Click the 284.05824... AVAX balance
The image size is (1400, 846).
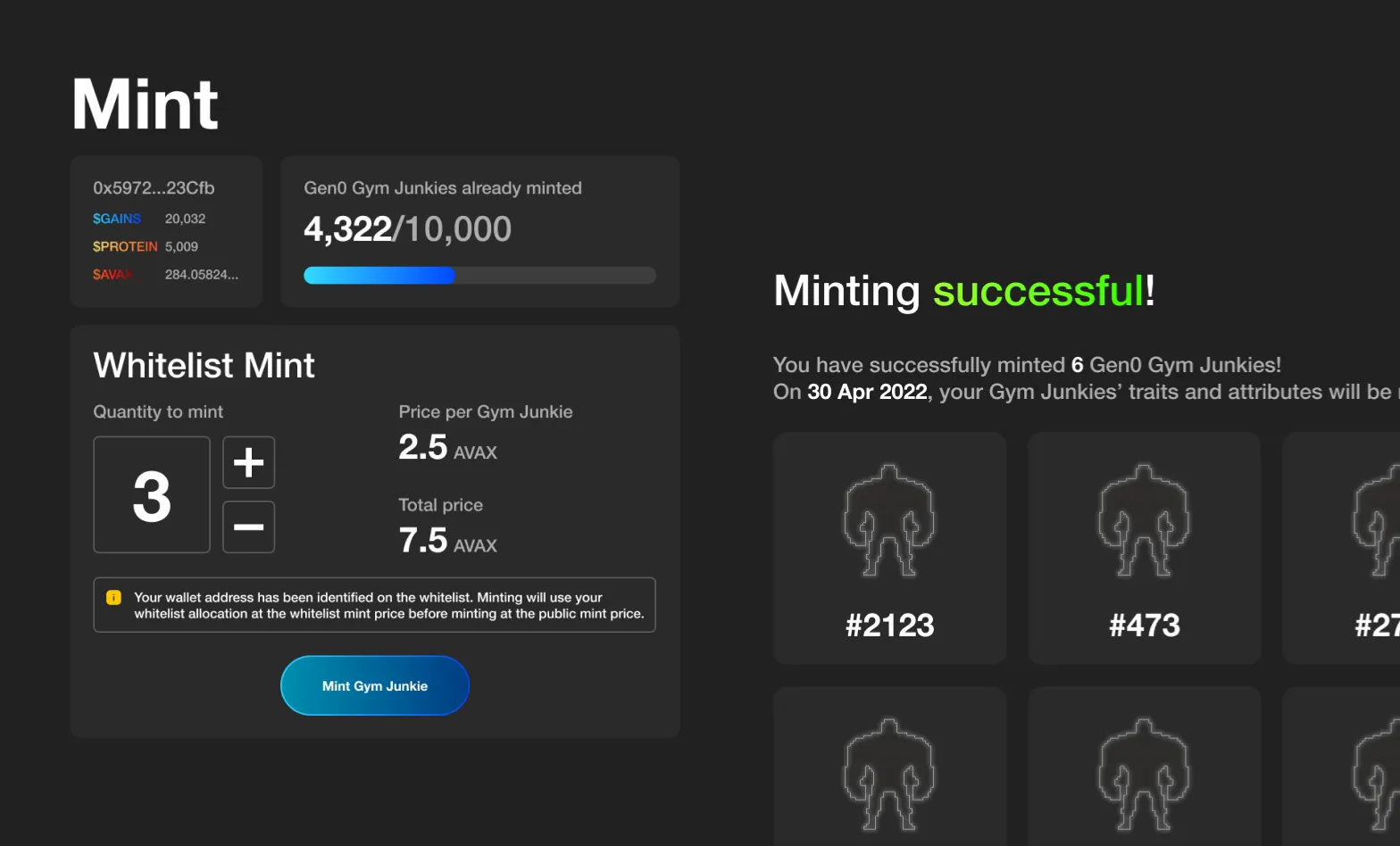pos(202,275)
